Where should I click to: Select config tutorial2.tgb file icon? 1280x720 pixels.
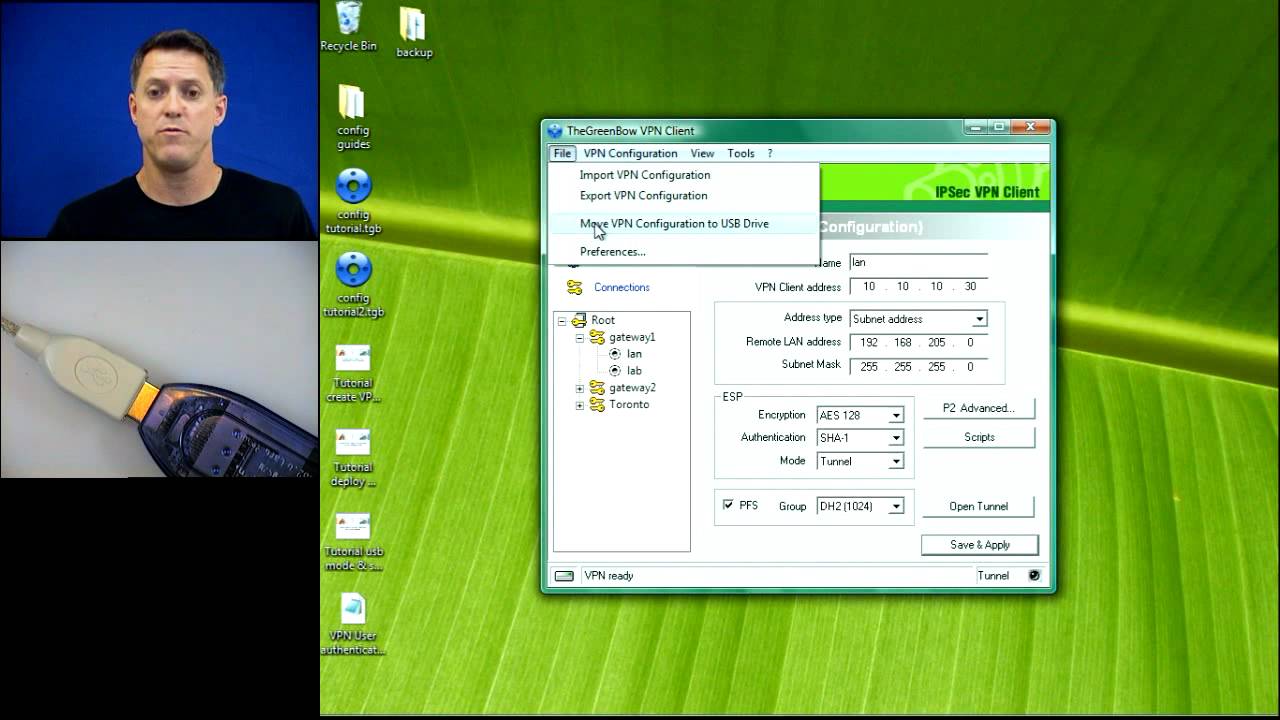[x=353, y=284]
